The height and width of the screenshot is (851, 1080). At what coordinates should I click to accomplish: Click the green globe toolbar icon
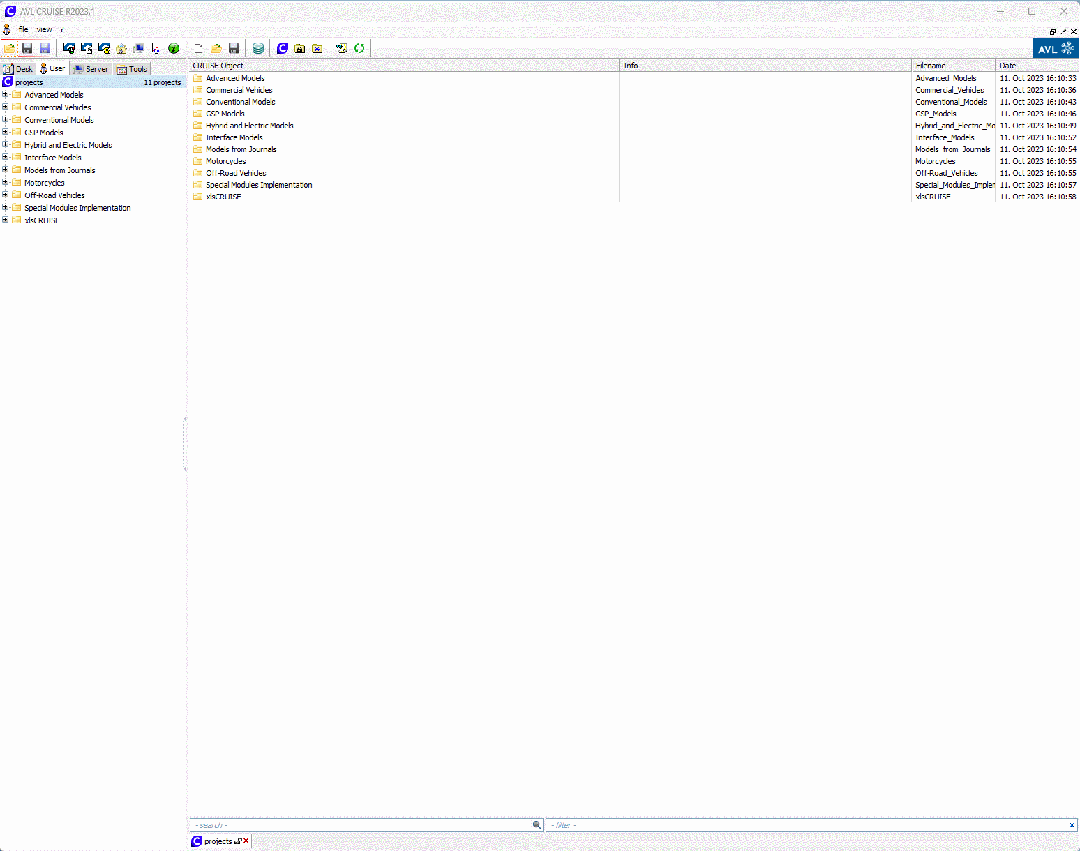coord(174,48)
